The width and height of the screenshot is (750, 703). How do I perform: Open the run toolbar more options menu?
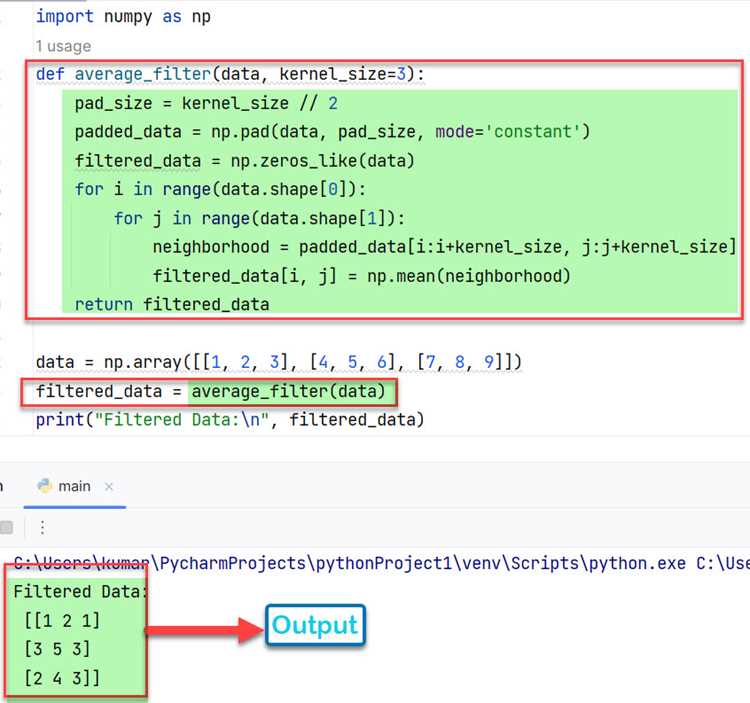pos(43,527)
